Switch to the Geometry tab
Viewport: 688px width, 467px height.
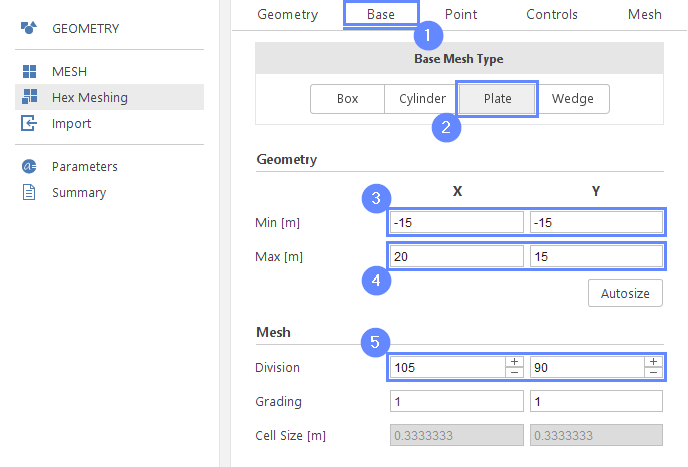(287, 15)
